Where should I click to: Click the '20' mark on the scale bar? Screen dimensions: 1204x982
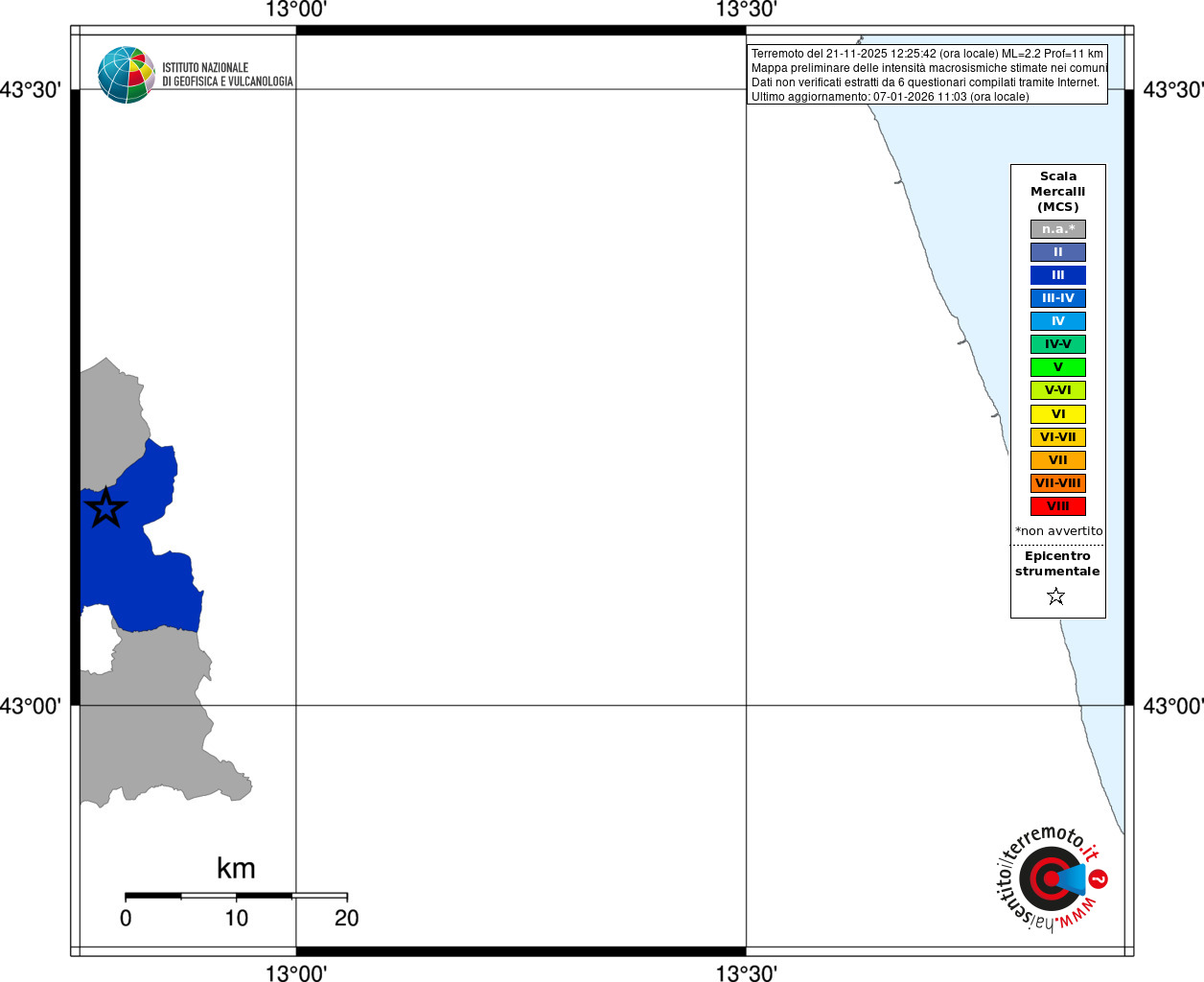347,918
